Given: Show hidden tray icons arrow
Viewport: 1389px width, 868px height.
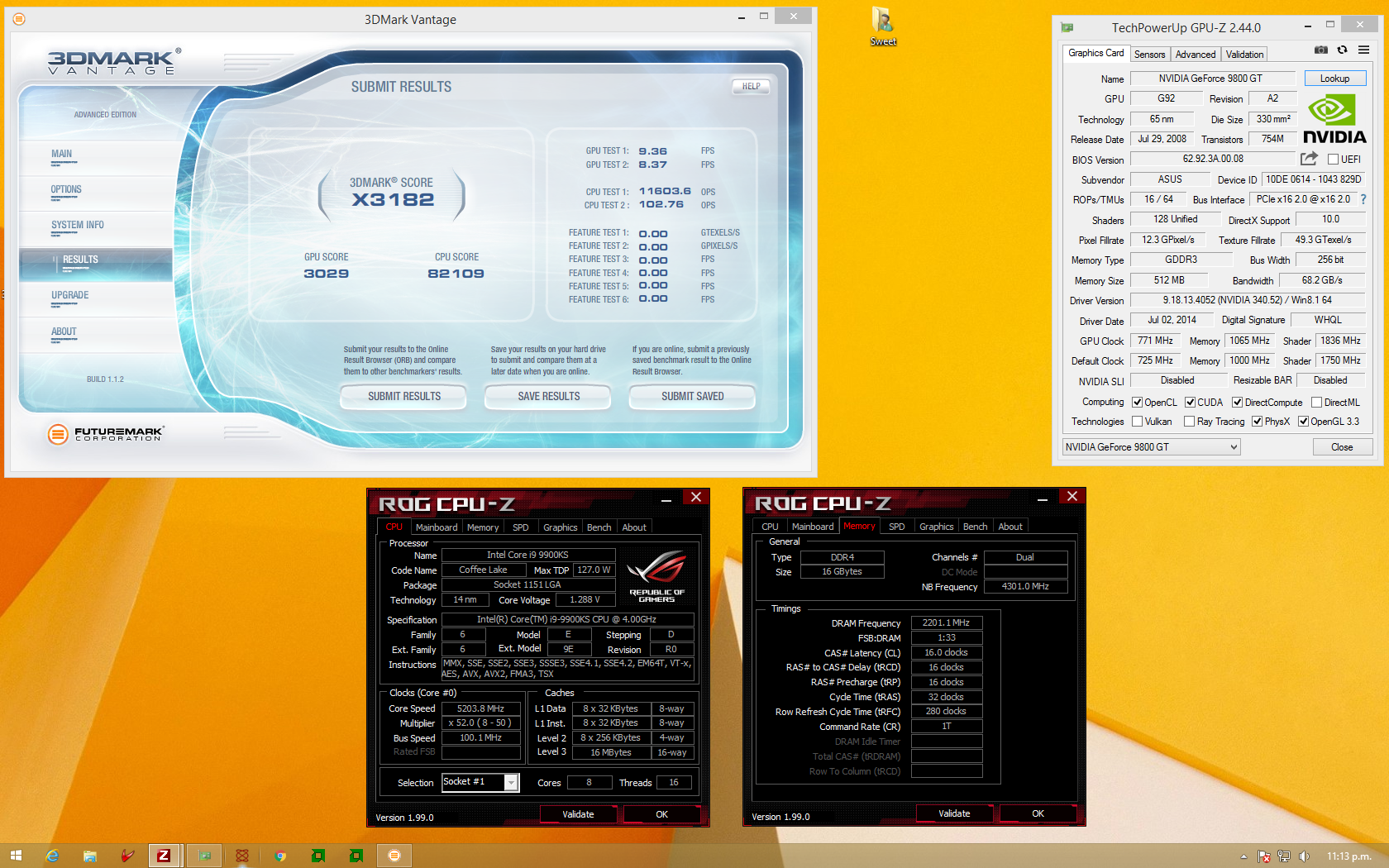Looking at the screenshot, I should click(1243, 856).
